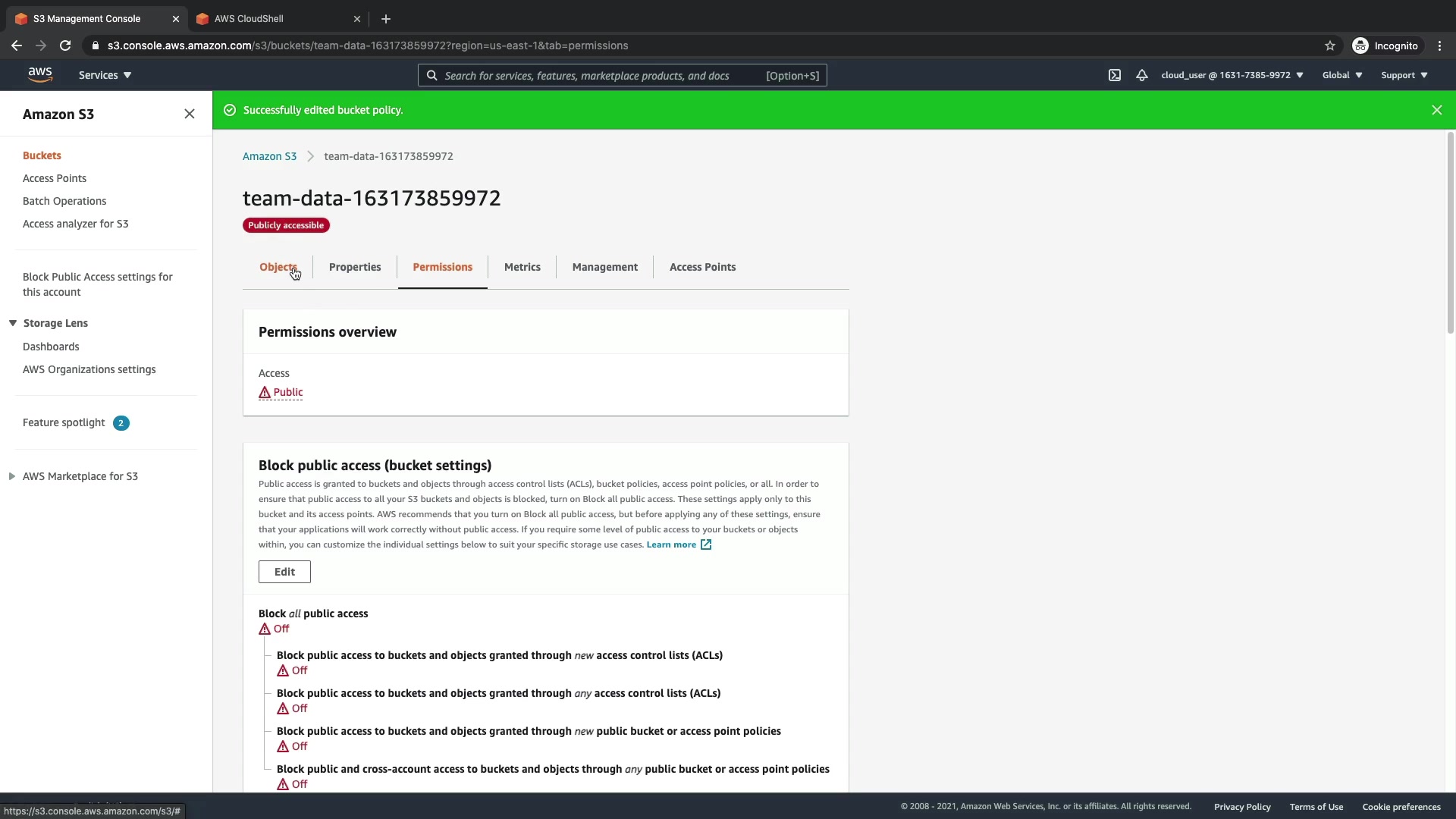Click external link icon beside Learn more

click(706, 544)
